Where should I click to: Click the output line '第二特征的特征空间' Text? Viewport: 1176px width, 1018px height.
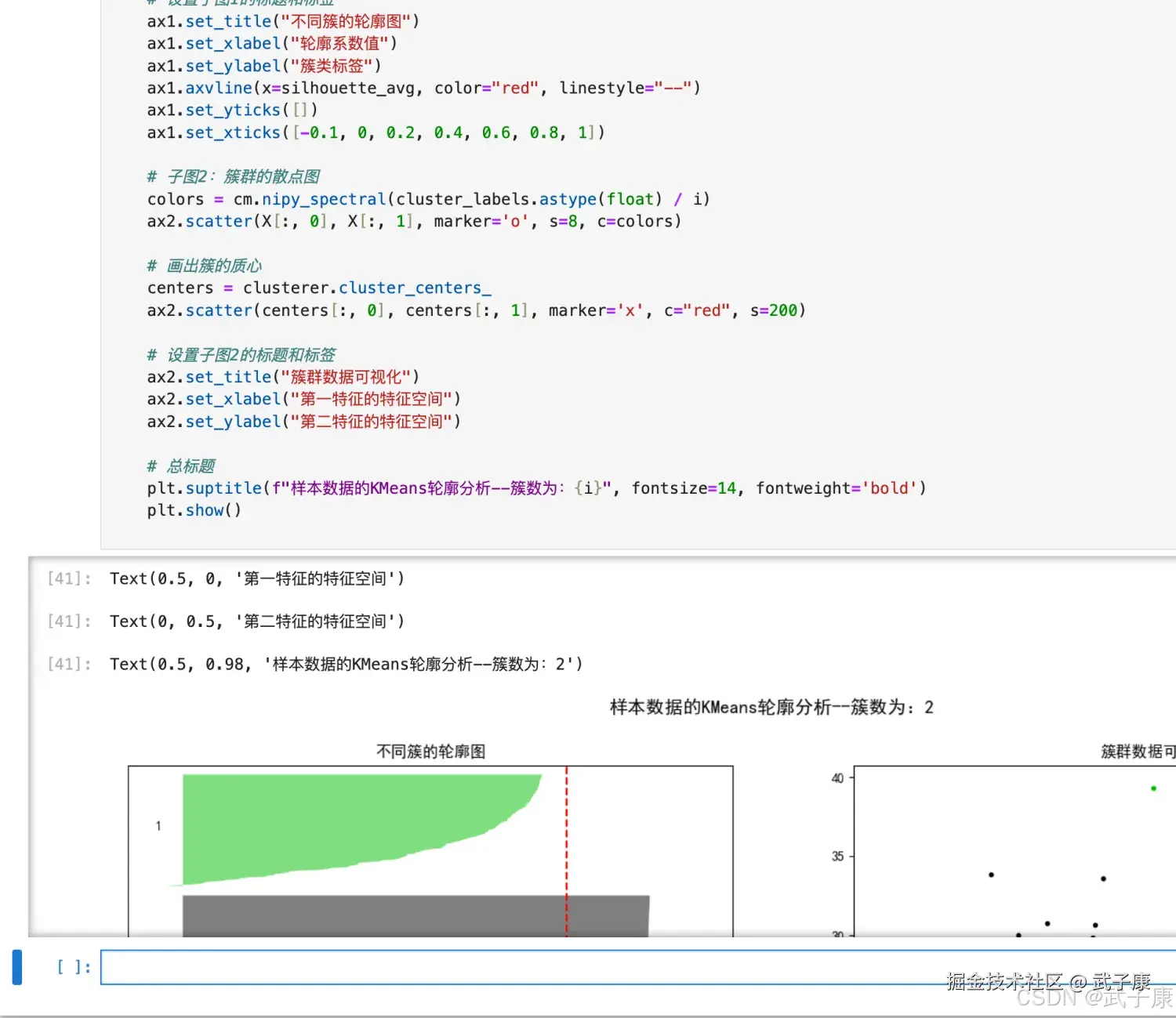point(257,621)
